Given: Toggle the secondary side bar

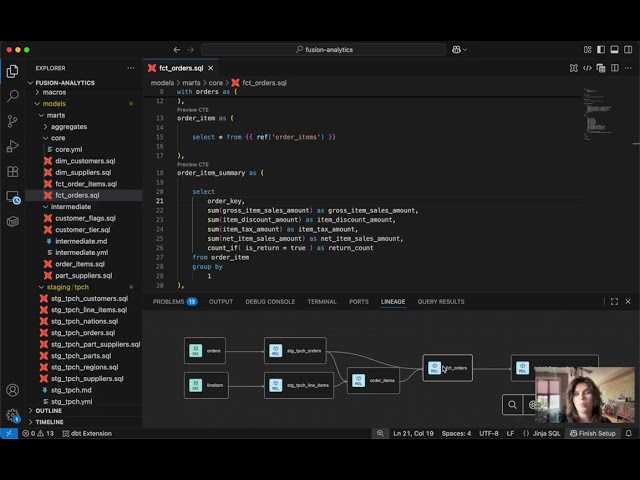Looking at the screenshot, I should (x=628, y=49).
